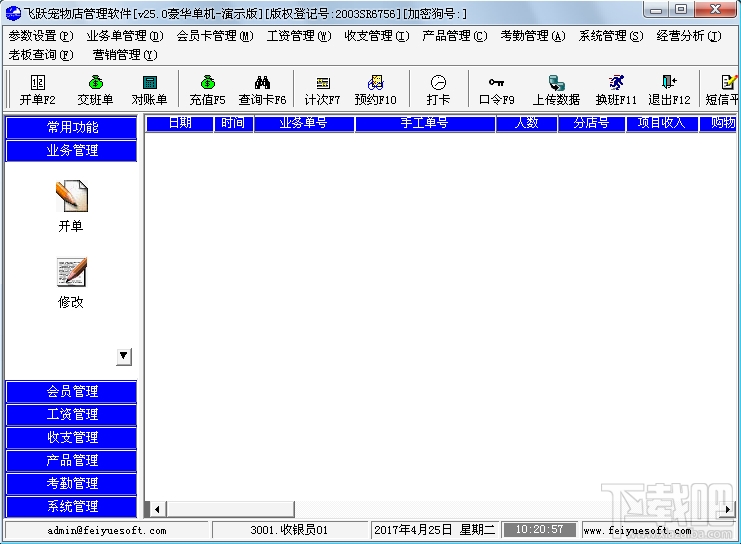The height and width of the screenshot is (544, 741).
Task: Click the 上传数据 upload data icon
Action: point(556,90)
